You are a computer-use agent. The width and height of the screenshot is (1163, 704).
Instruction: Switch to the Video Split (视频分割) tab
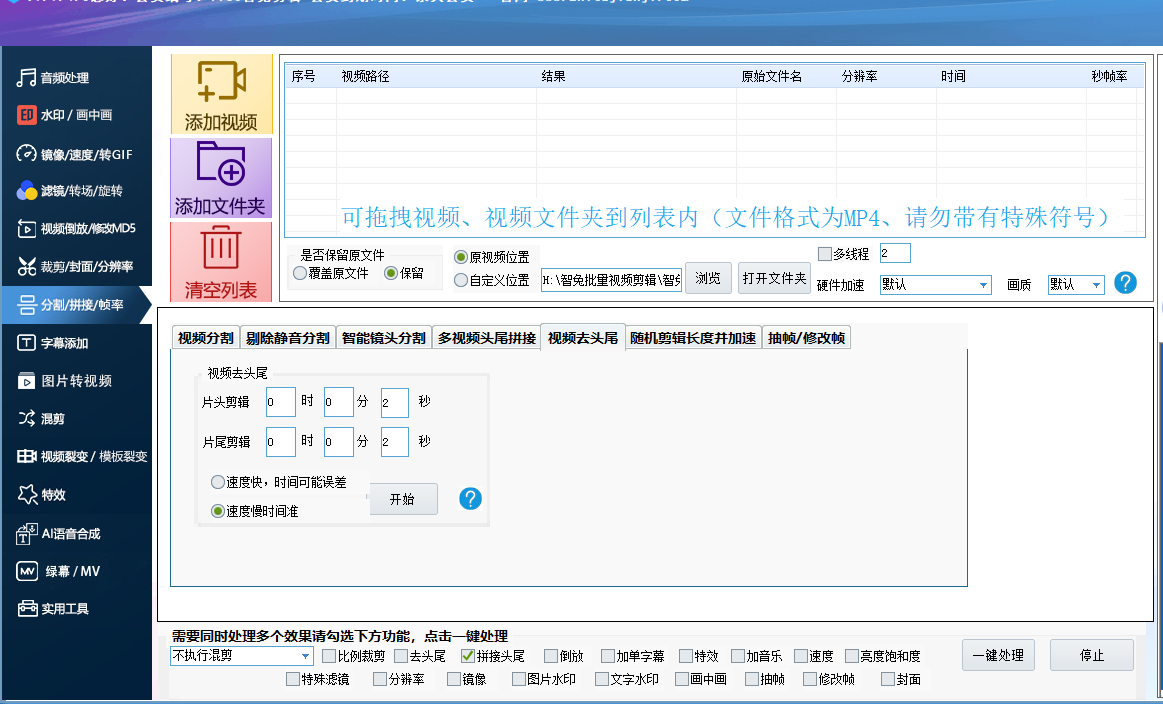coord(205,338)
